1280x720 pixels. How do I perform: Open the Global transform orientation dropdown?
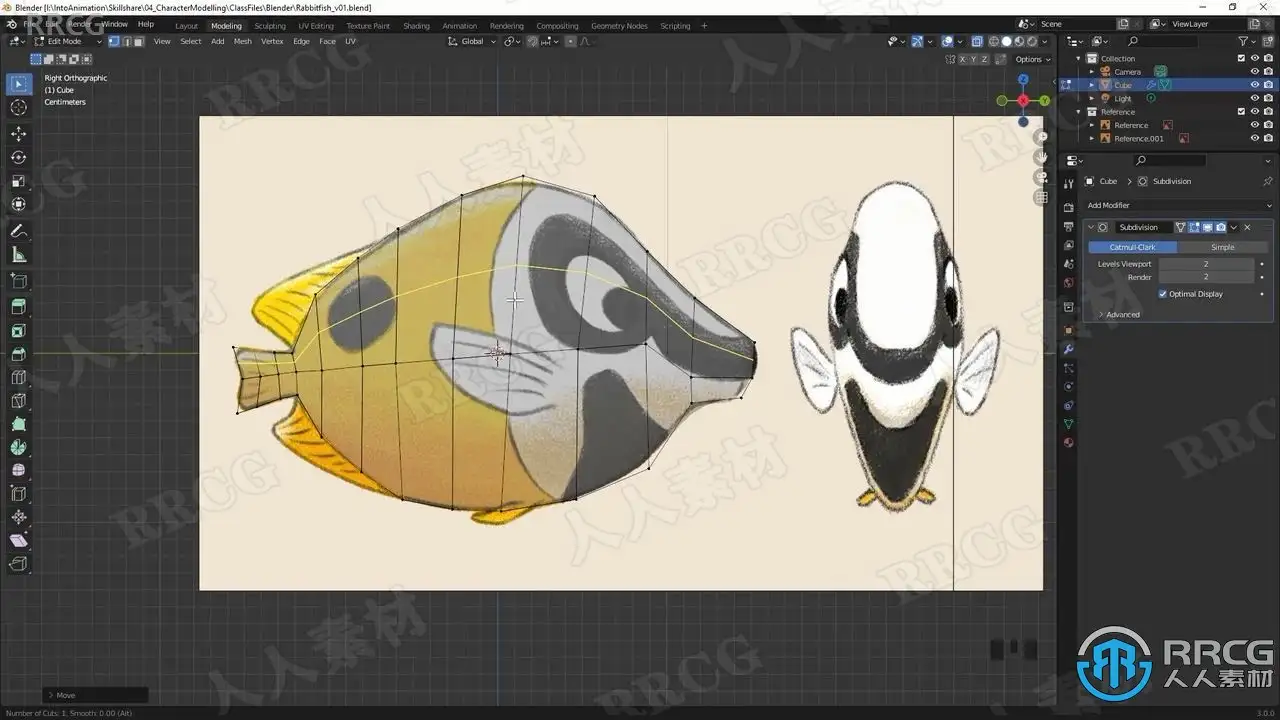point(471,41)
